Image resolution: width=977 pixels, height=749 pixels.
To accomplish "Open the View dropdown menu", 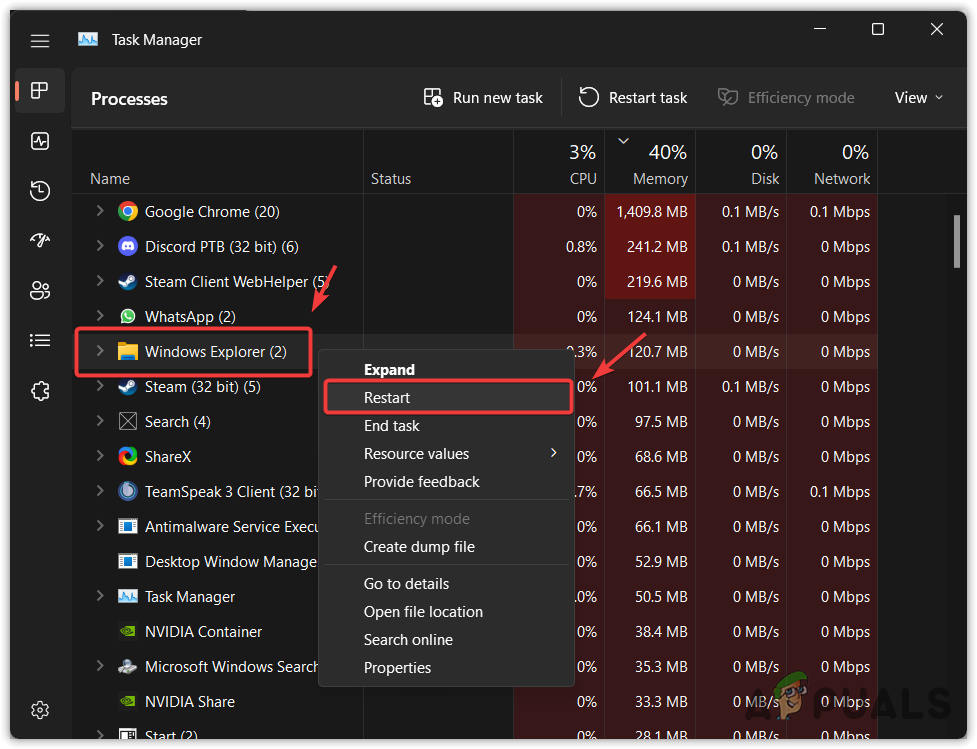I will pyautogui.click(x=917, y=97).
